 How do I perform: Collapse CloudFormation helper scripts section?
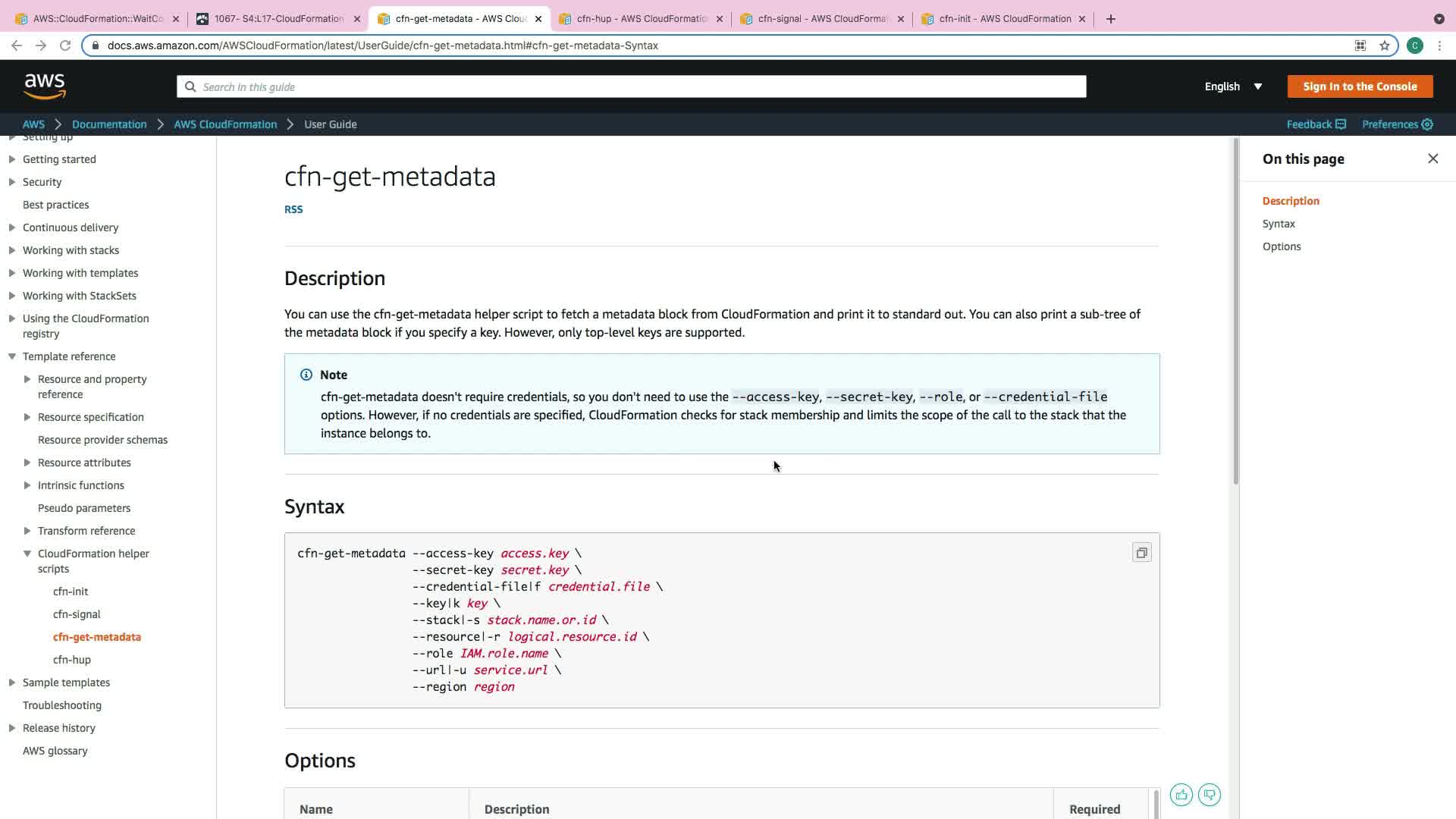coord(27,554)
